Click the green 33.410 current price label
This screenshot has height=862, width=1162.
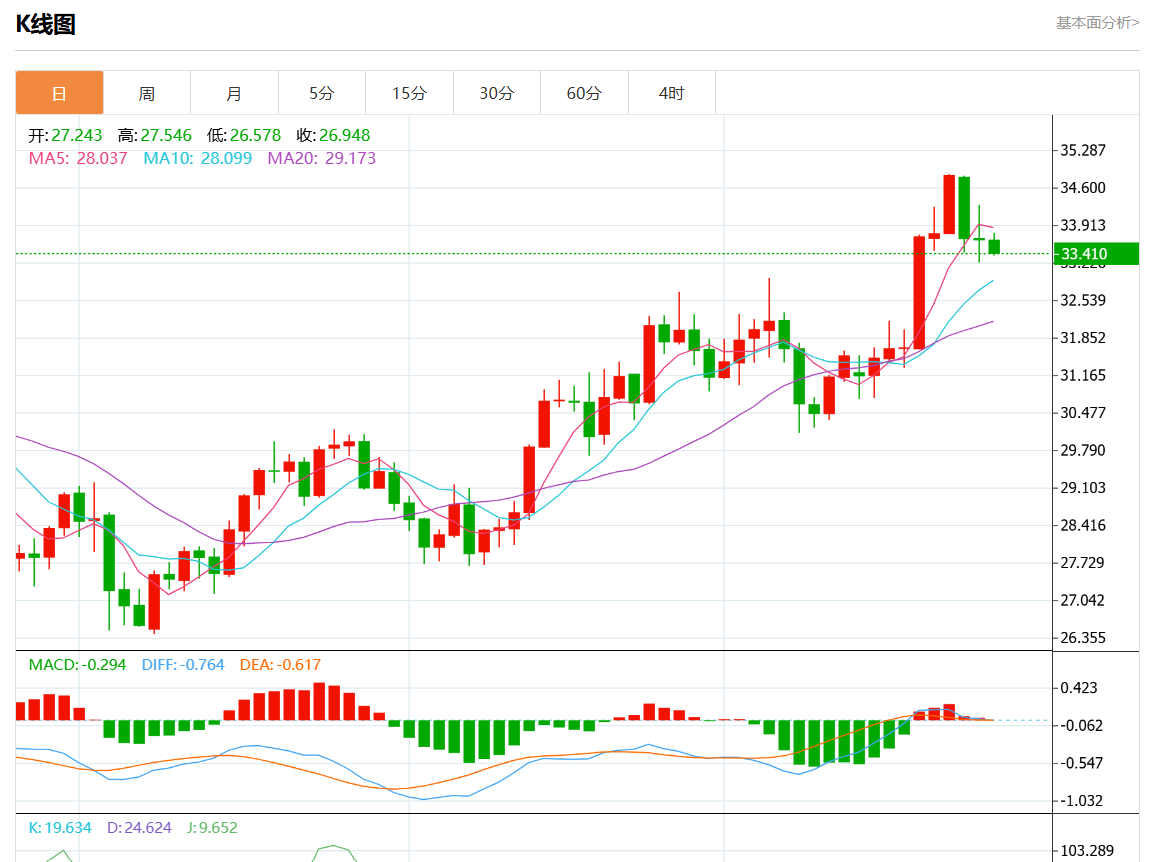(x=1096, y=253)
